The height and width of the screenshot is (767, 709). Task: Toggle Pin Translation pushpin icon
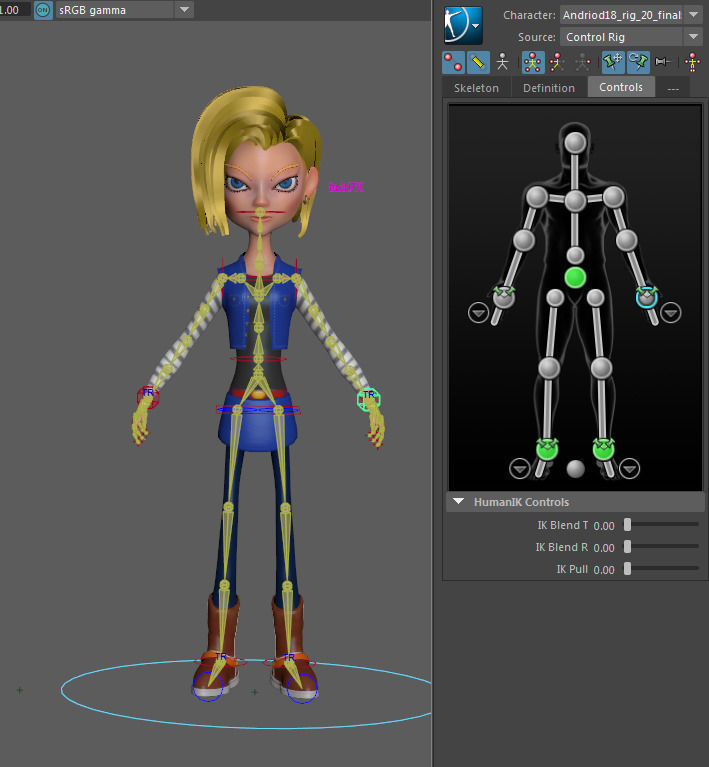[613, 62]
